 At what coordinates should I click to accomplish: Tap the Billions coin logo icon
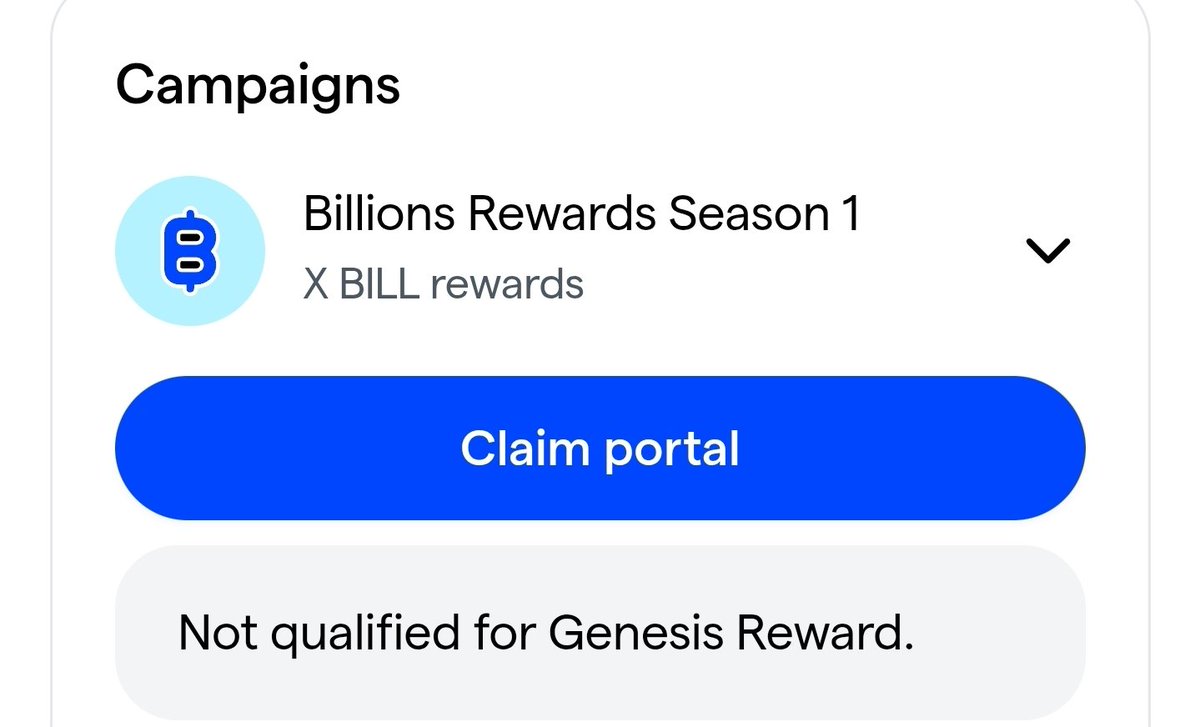(x=190, y=251)
